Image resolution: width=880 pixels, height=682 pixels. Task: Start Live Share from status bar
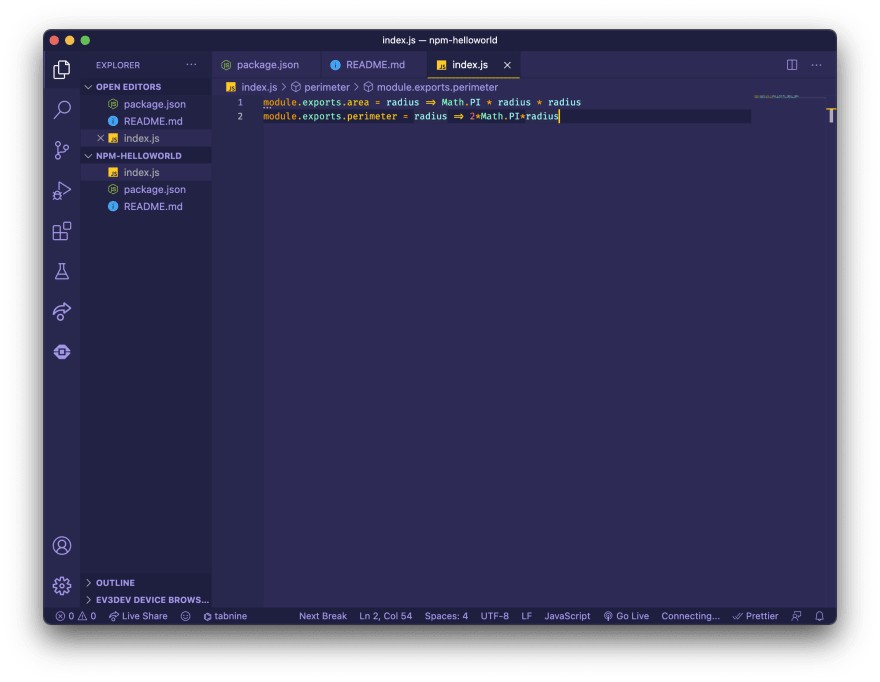coord(138,616)
